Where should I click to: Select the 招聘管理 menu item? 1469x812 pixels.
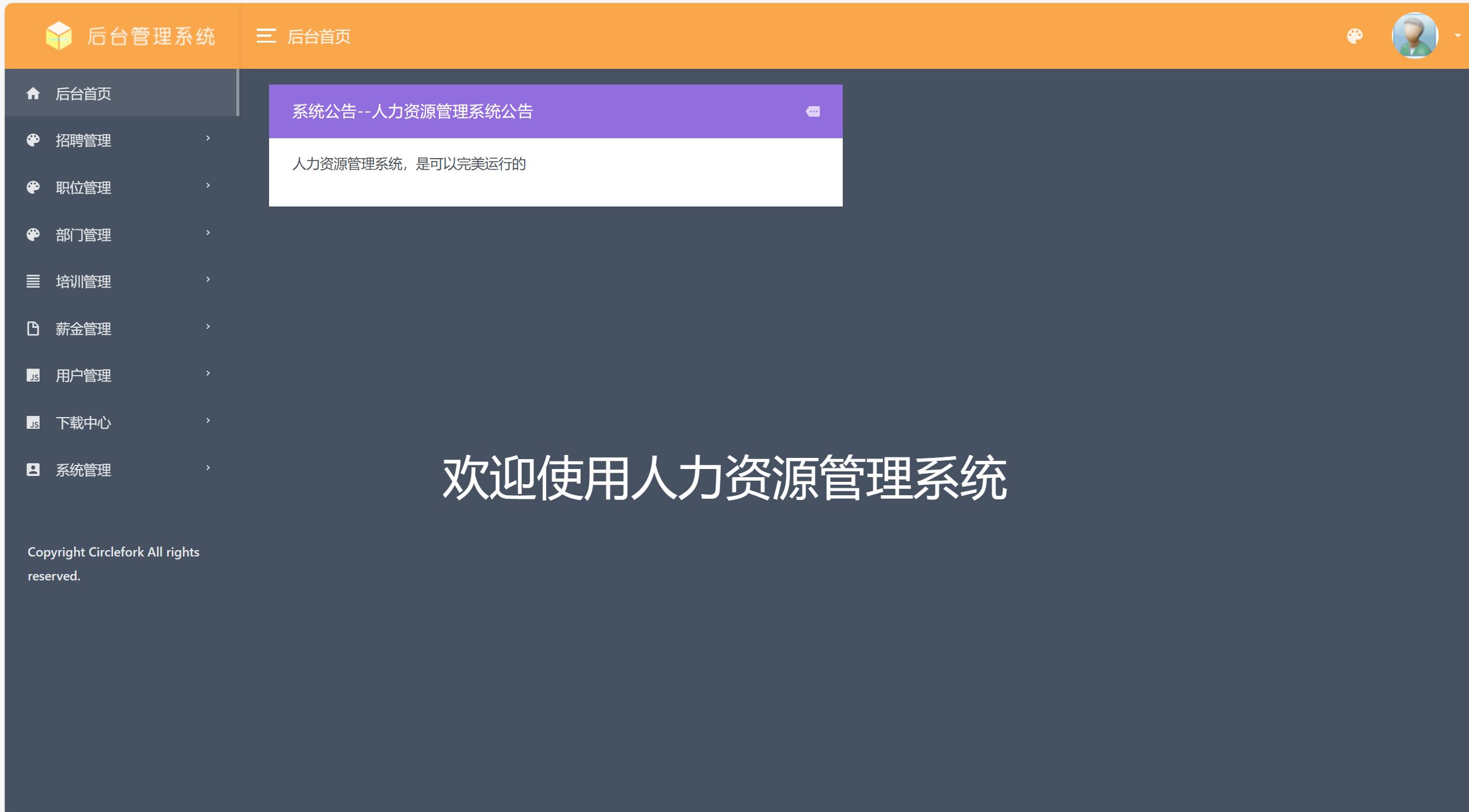[x=83, y=141]
